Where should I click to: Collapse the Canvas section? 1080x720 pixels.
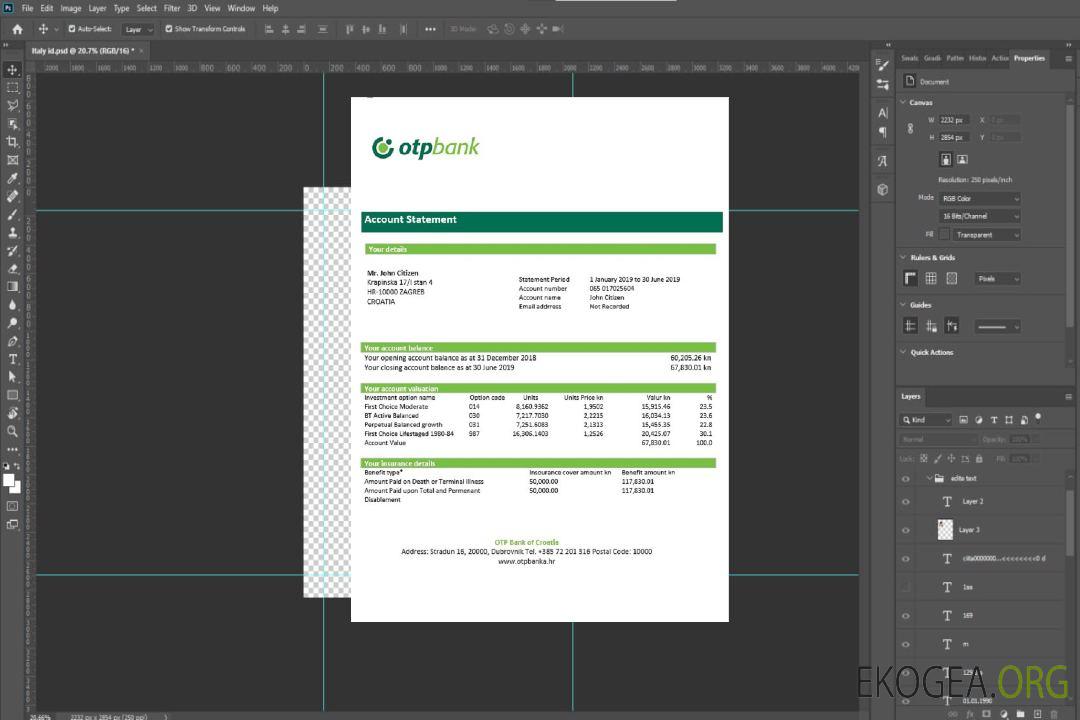[903, 102]
